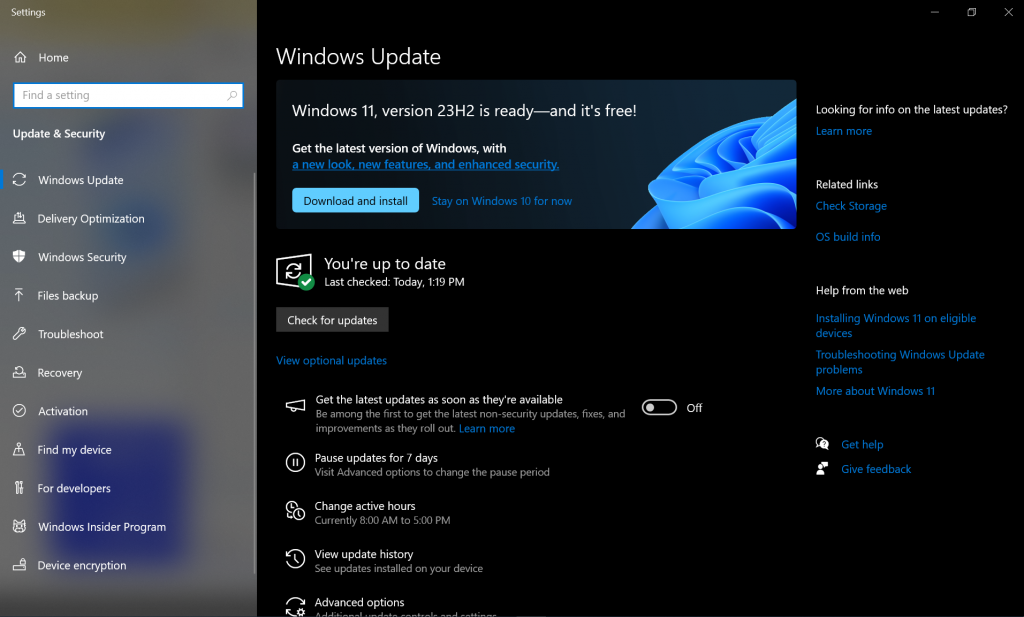The height and width of the screenshot is (617, 1024).
Task: Open 'a new look, new features' link
Action: (425, 165)
